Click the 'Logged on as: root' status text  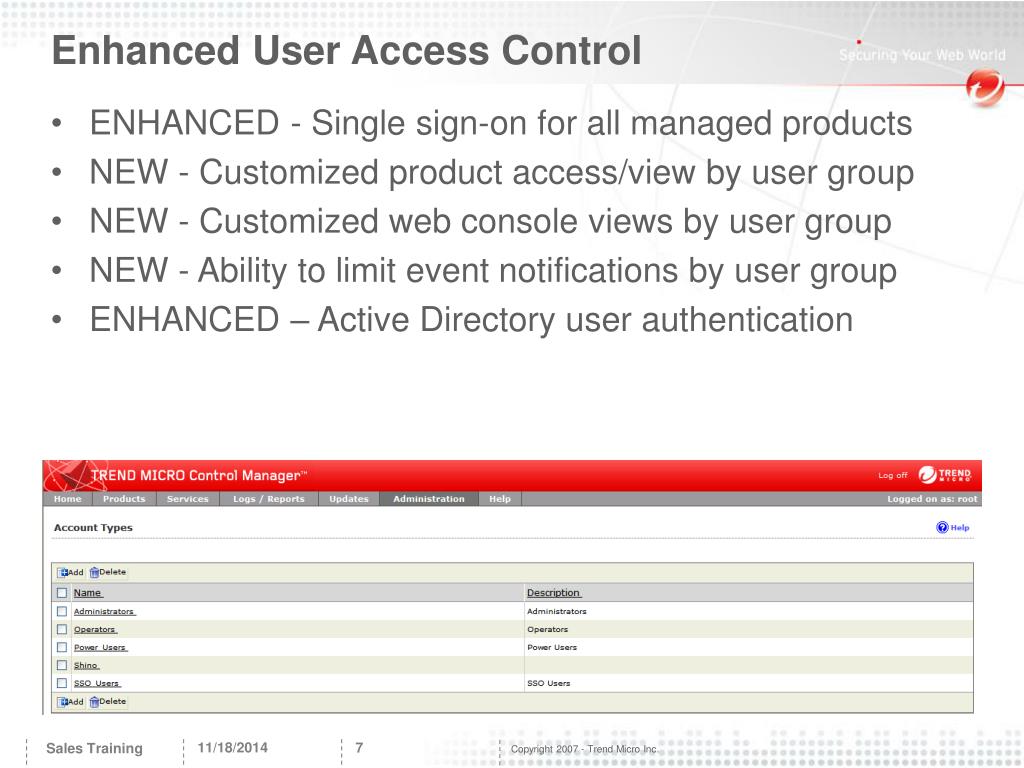click(932, 499)
